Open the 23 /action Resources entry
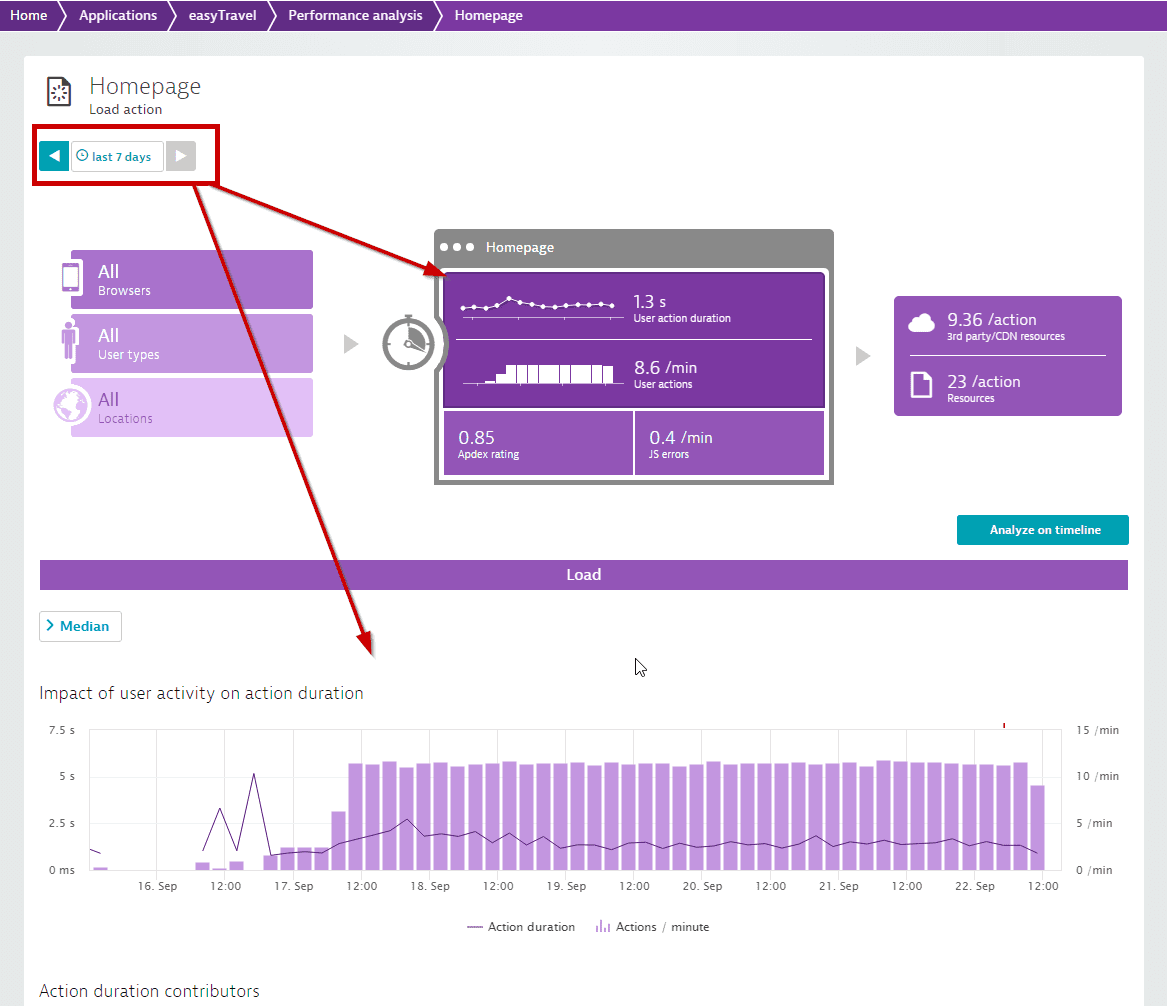 (1008, 388)
